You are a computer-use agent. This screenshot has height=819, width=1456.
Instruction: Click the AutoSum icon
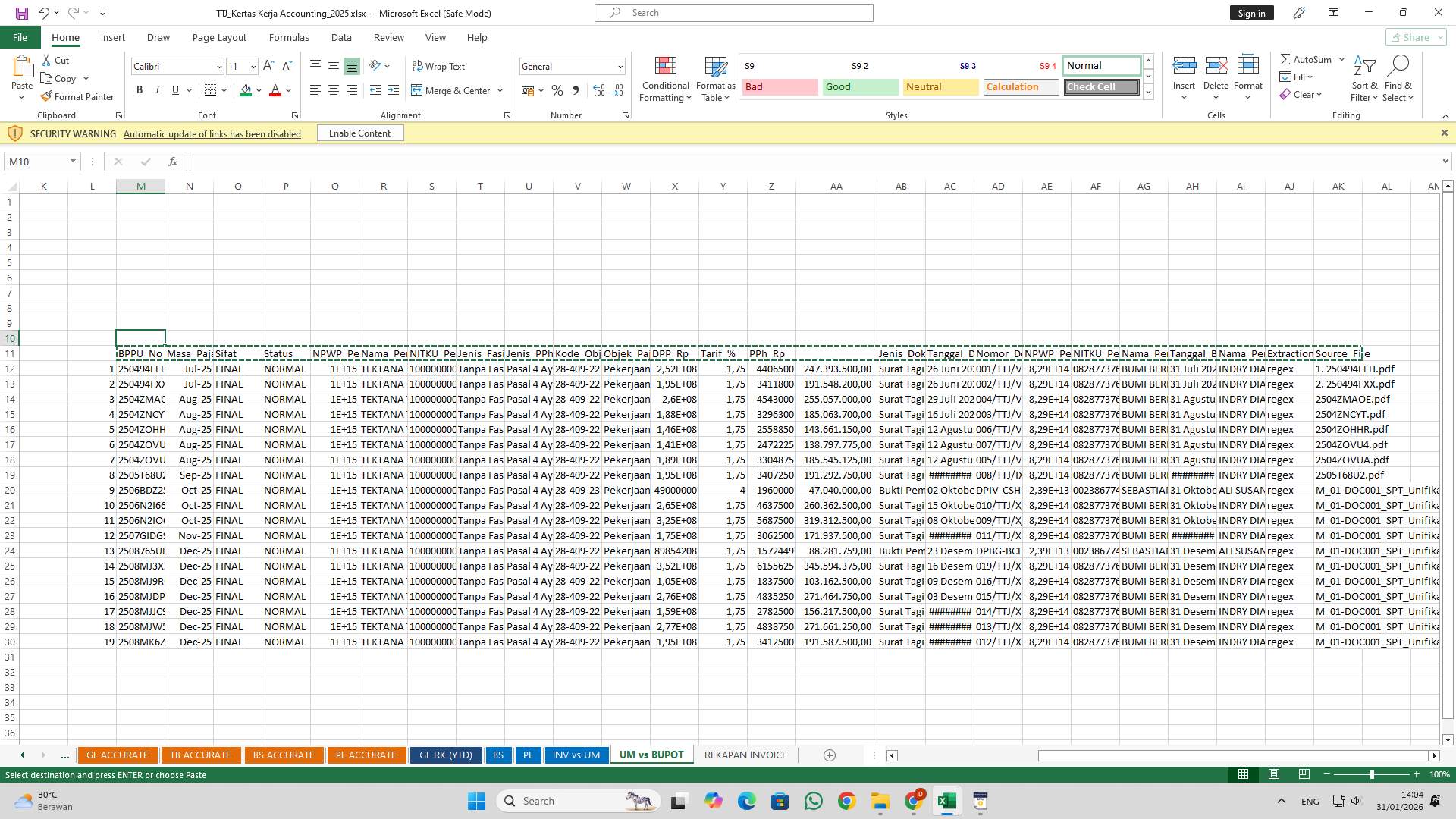click(x=1286, y=58)
